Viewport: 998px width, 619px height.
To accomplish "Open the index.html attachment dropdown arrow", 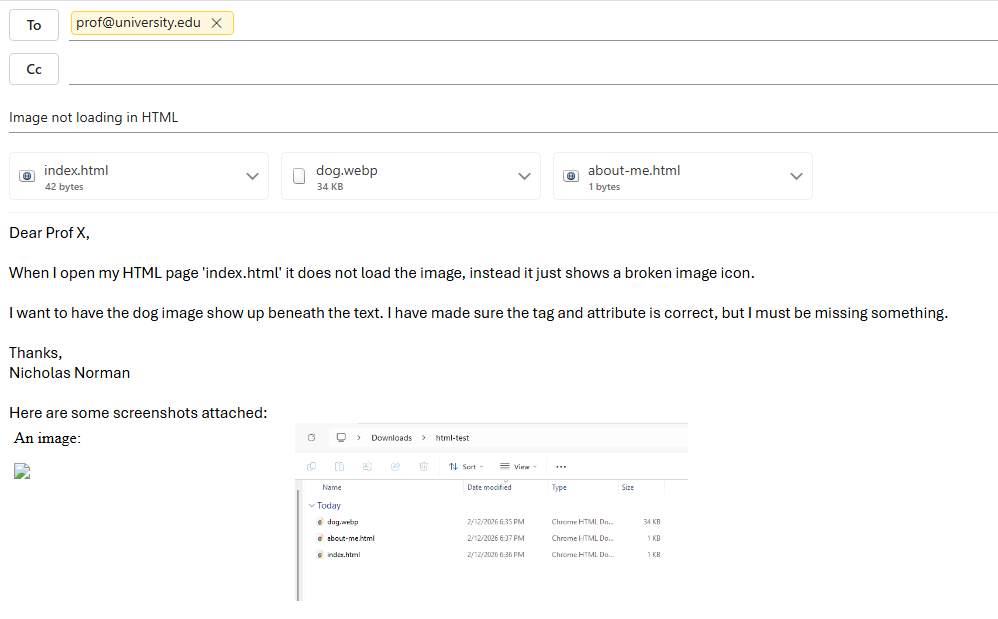I will (252, 176).
